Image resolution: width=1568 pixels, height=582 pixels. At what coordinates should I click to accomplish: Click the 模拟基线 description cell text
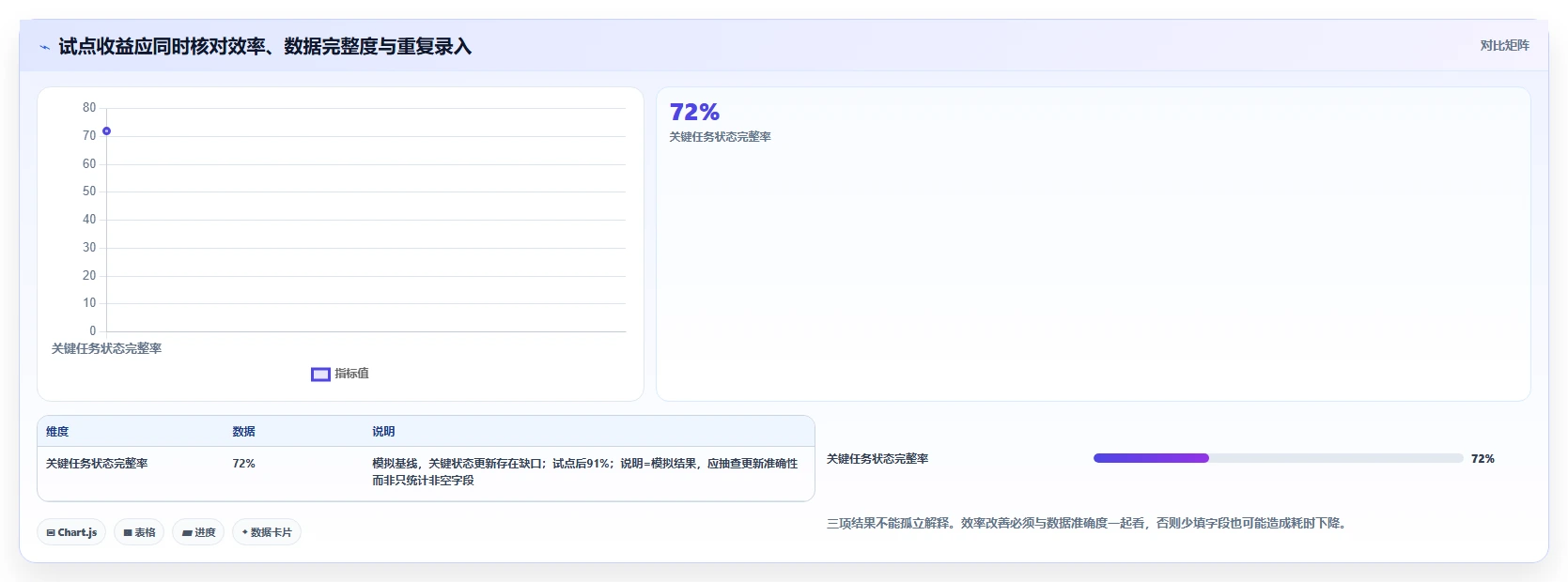pyautogui.click(x=584, y=472)
